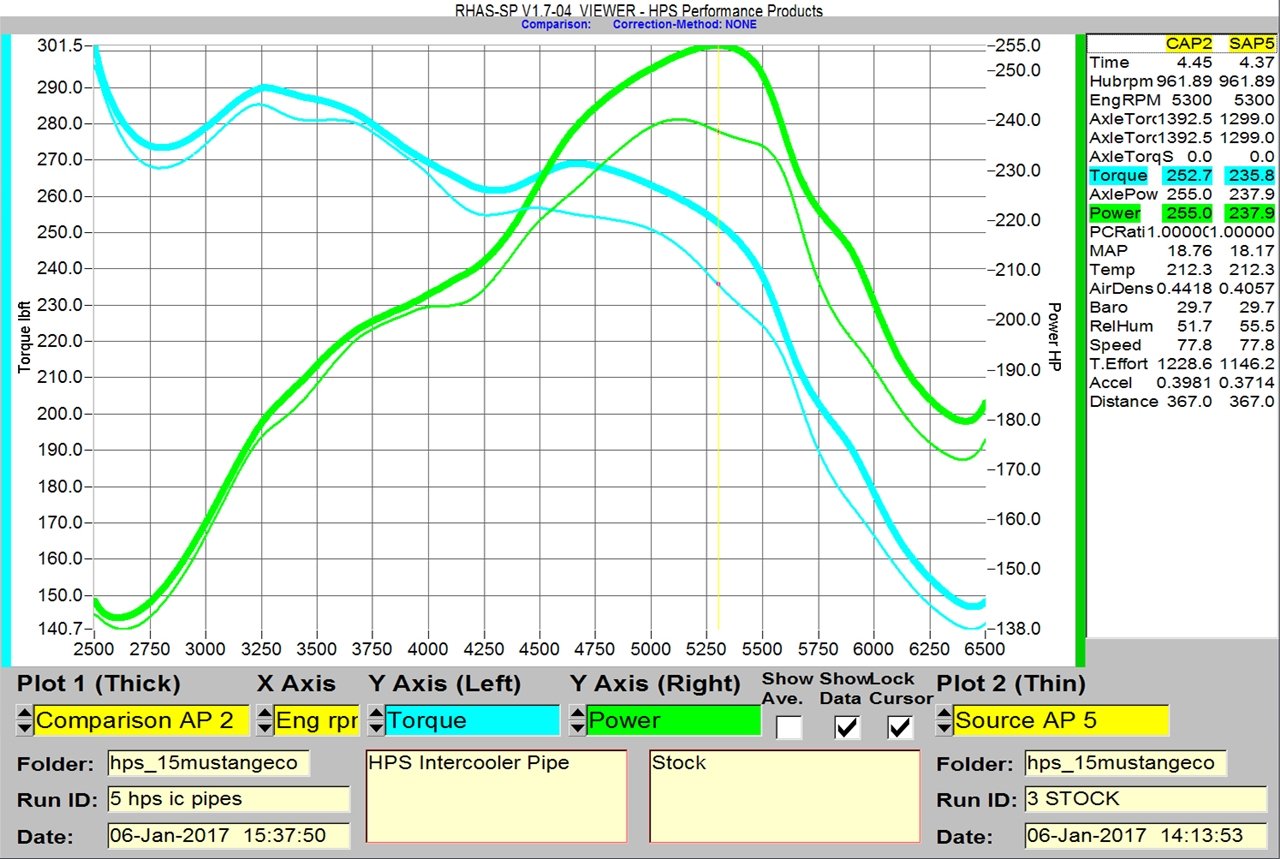Click the Accel row label
Image resolution: width=1280 pixels, height=859 pixels.
click(1110, 382)
